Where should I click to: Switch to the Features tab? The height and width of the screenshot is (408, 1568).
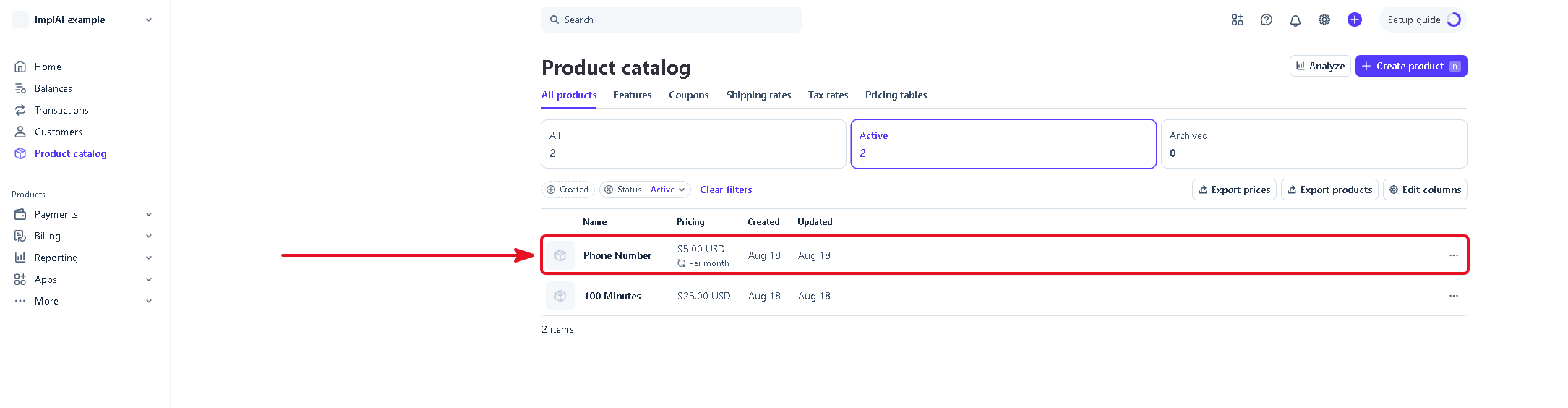point(633,95)
